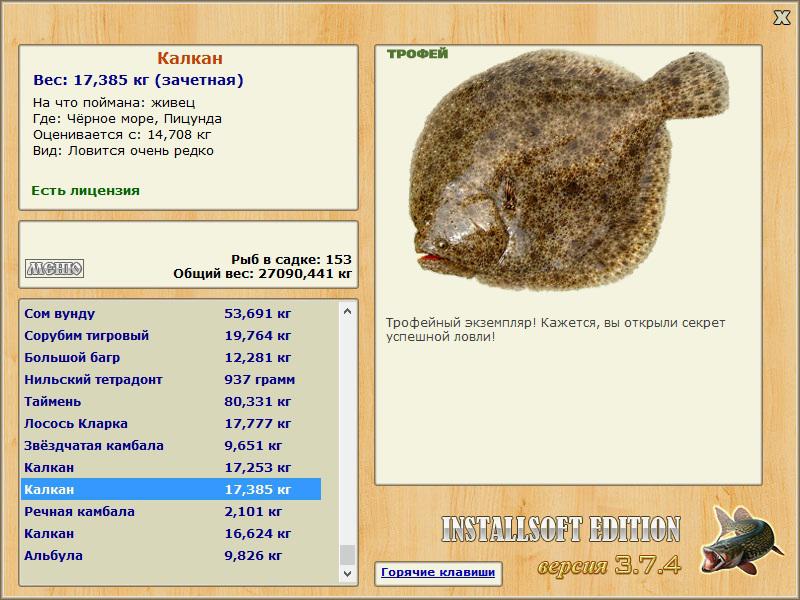
Task: Click the pike logo icon
Action: coord(741,540)
